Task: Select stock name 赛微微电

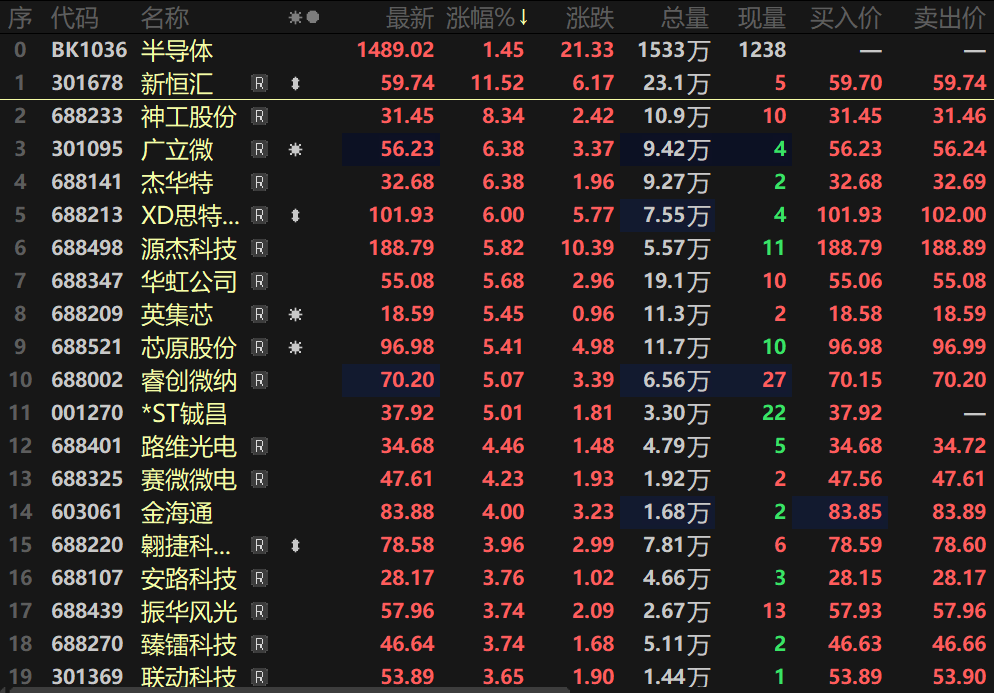Action: (189, 479)
